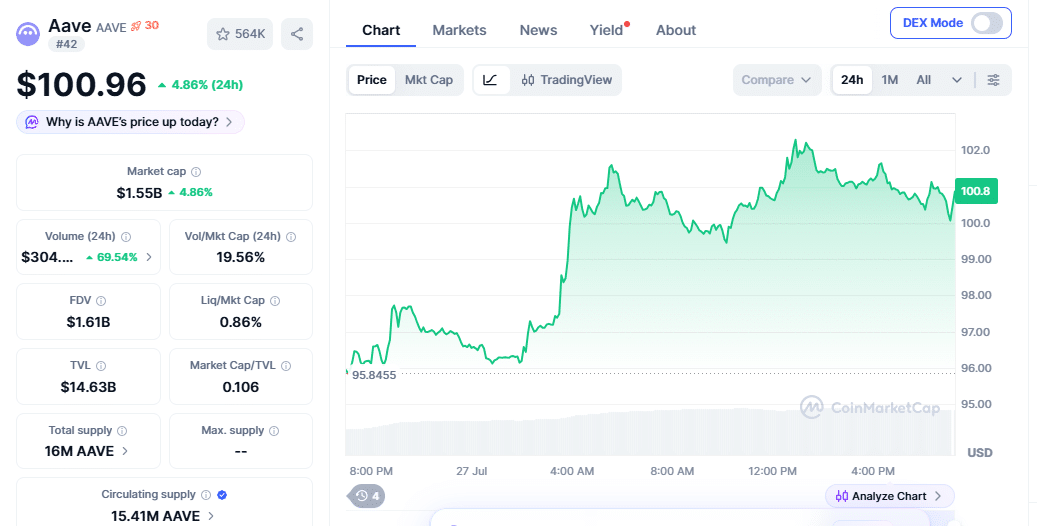
Task: Click the AAVE ticker symbol text
Action: pyautogui.click(x=110, y=27)
